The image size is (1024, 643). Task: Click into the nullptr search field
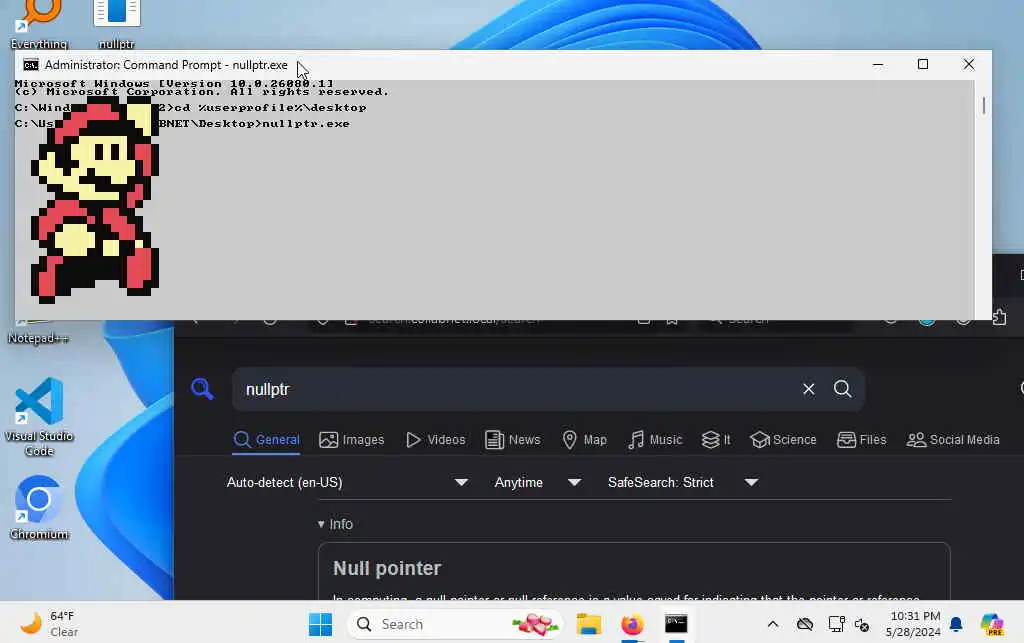[x=516, y=389]
